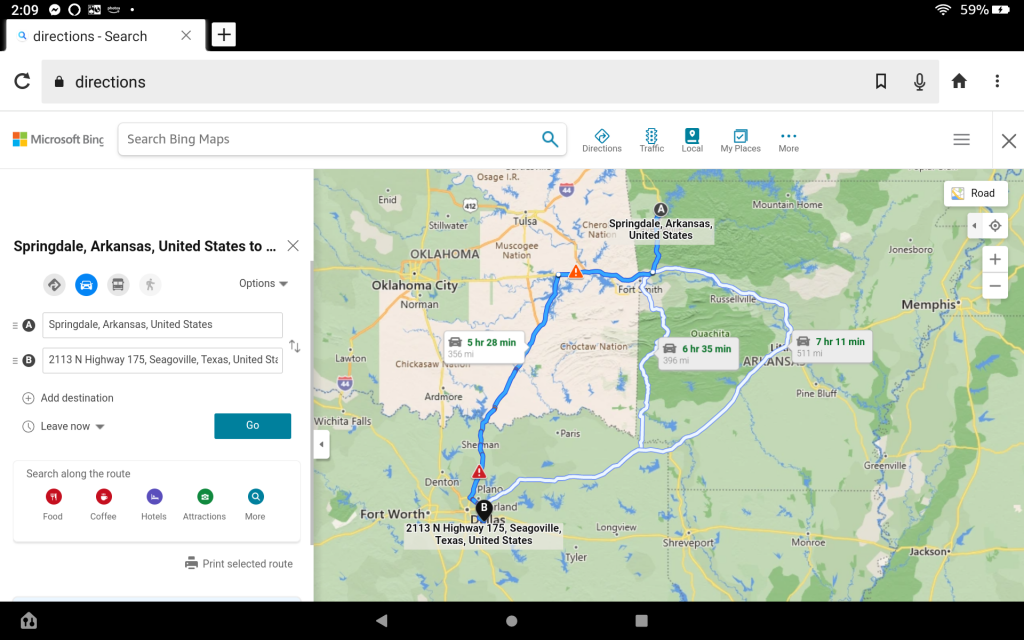Open the Leave now time dropdown

click(72, 427)
